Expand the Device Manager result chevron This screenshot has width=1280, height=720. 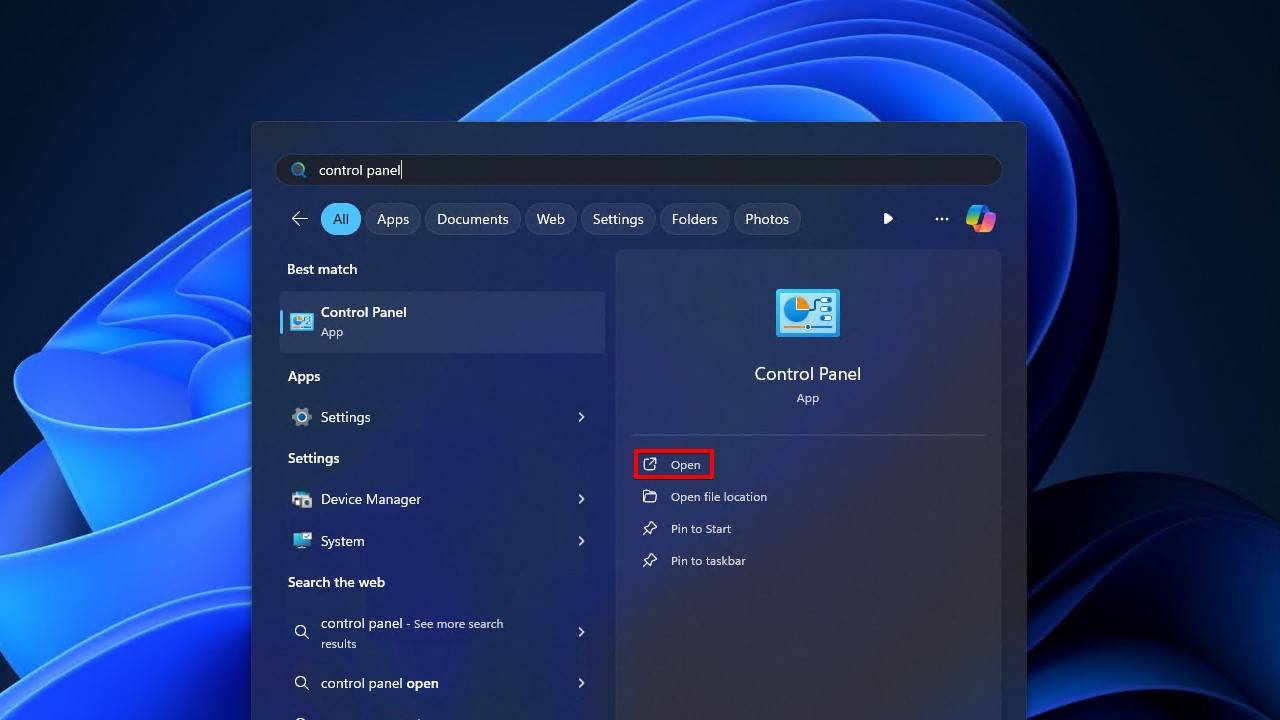tap(581, 499)
